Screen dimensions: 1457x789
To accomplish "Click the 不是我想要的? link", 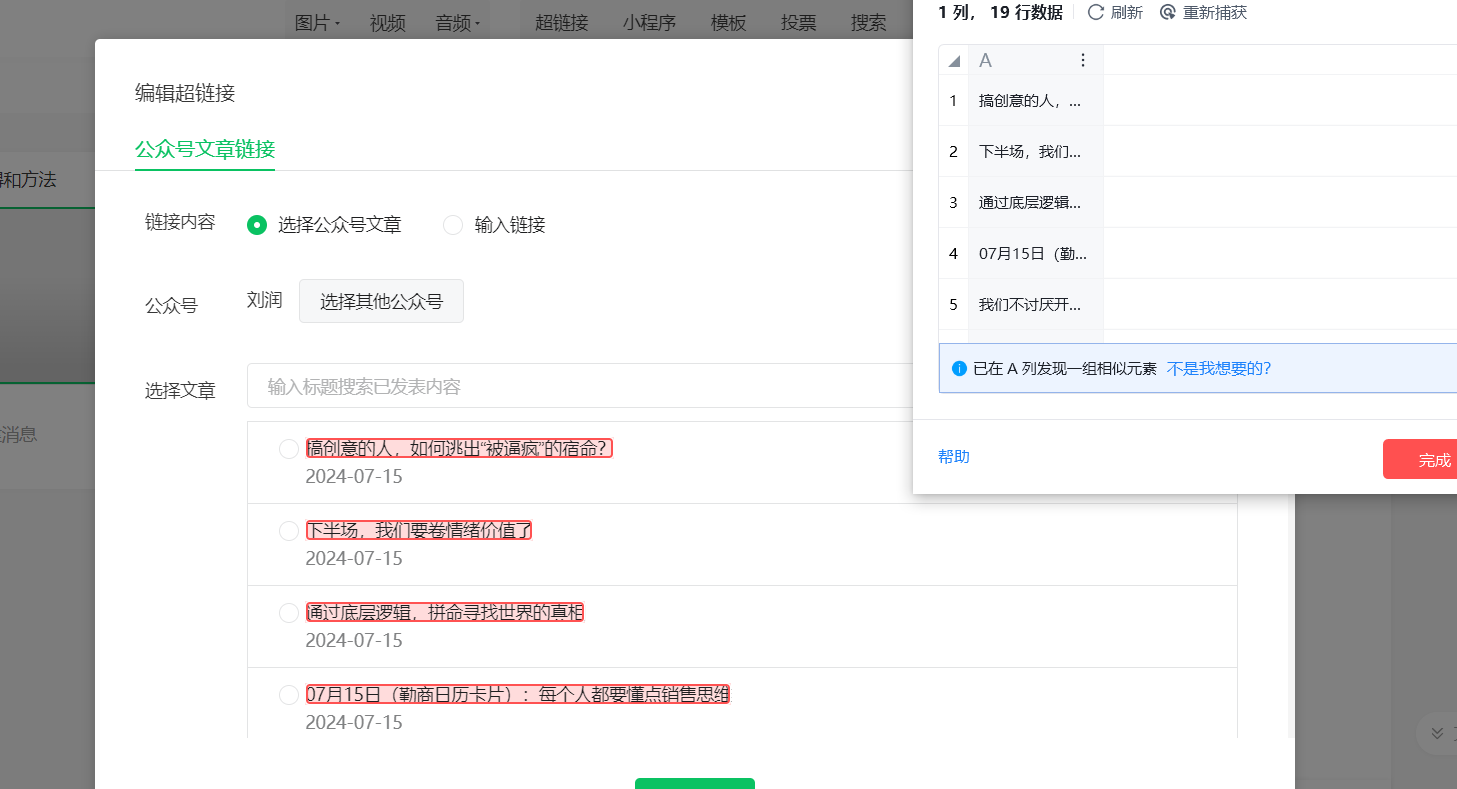I will [1219, 368].
